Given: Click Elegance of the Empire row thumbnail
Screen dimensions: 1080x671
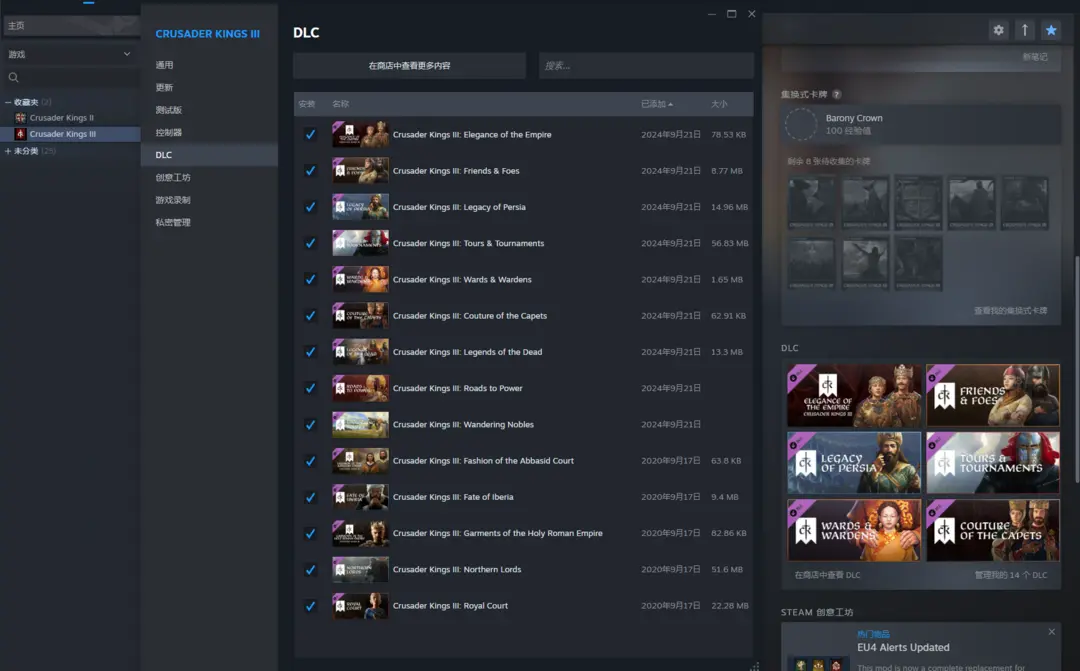Looking at the screenshot, I should click(360, 134).
